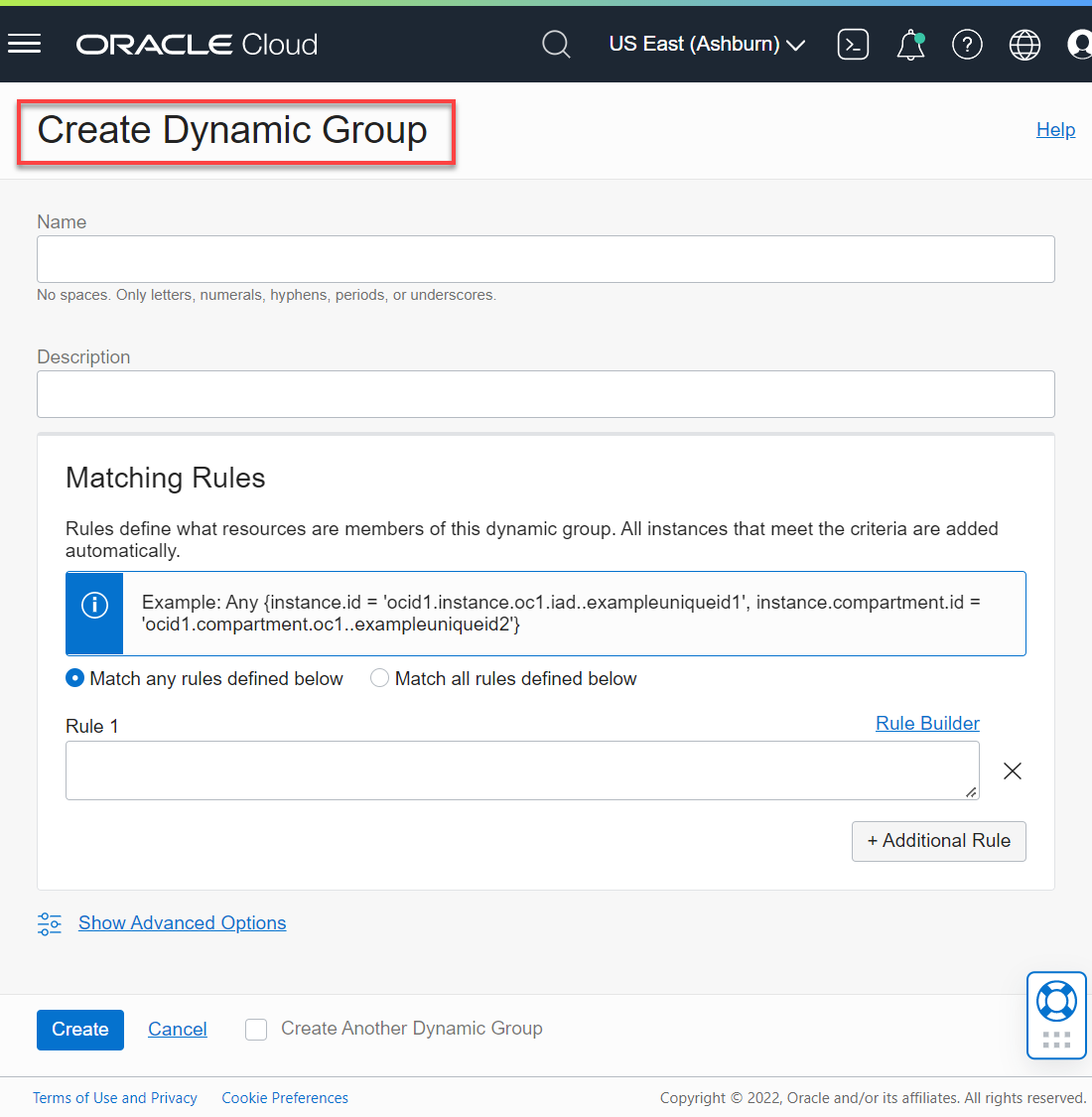Click the help question mark icon
This screenshot has width=1092, height=1117.
967,45
